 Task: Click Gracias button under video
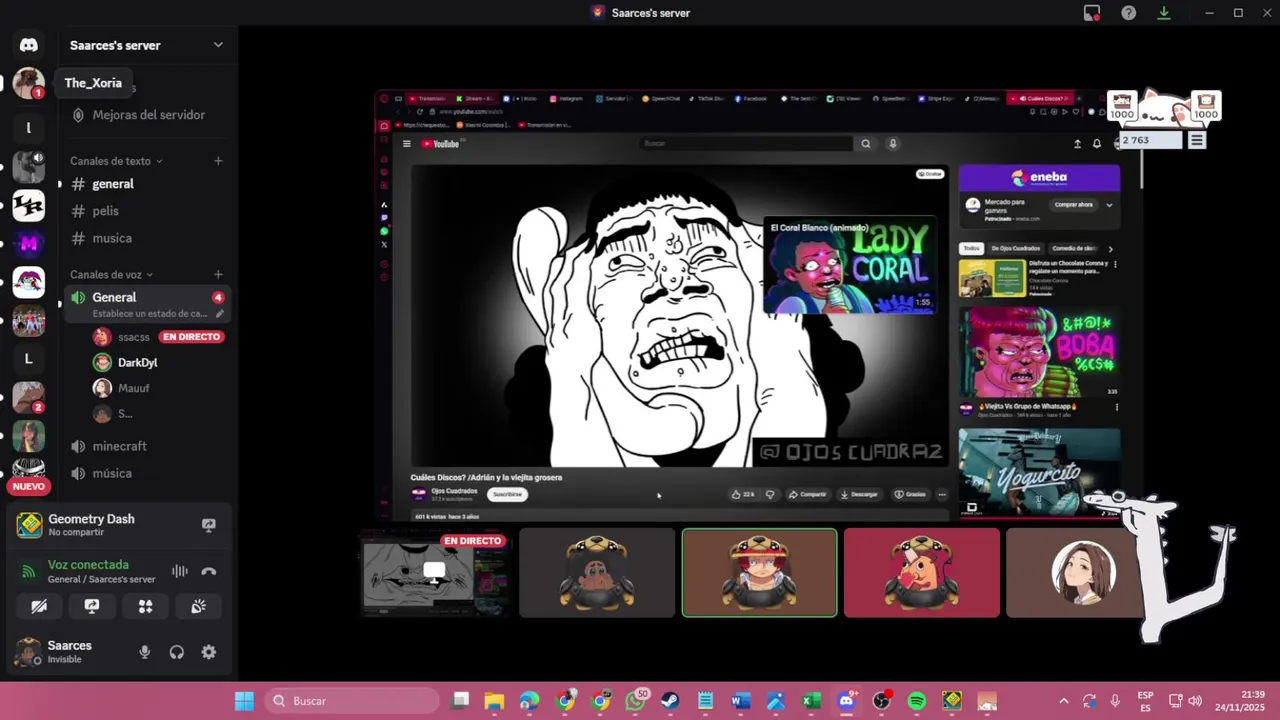910,494
